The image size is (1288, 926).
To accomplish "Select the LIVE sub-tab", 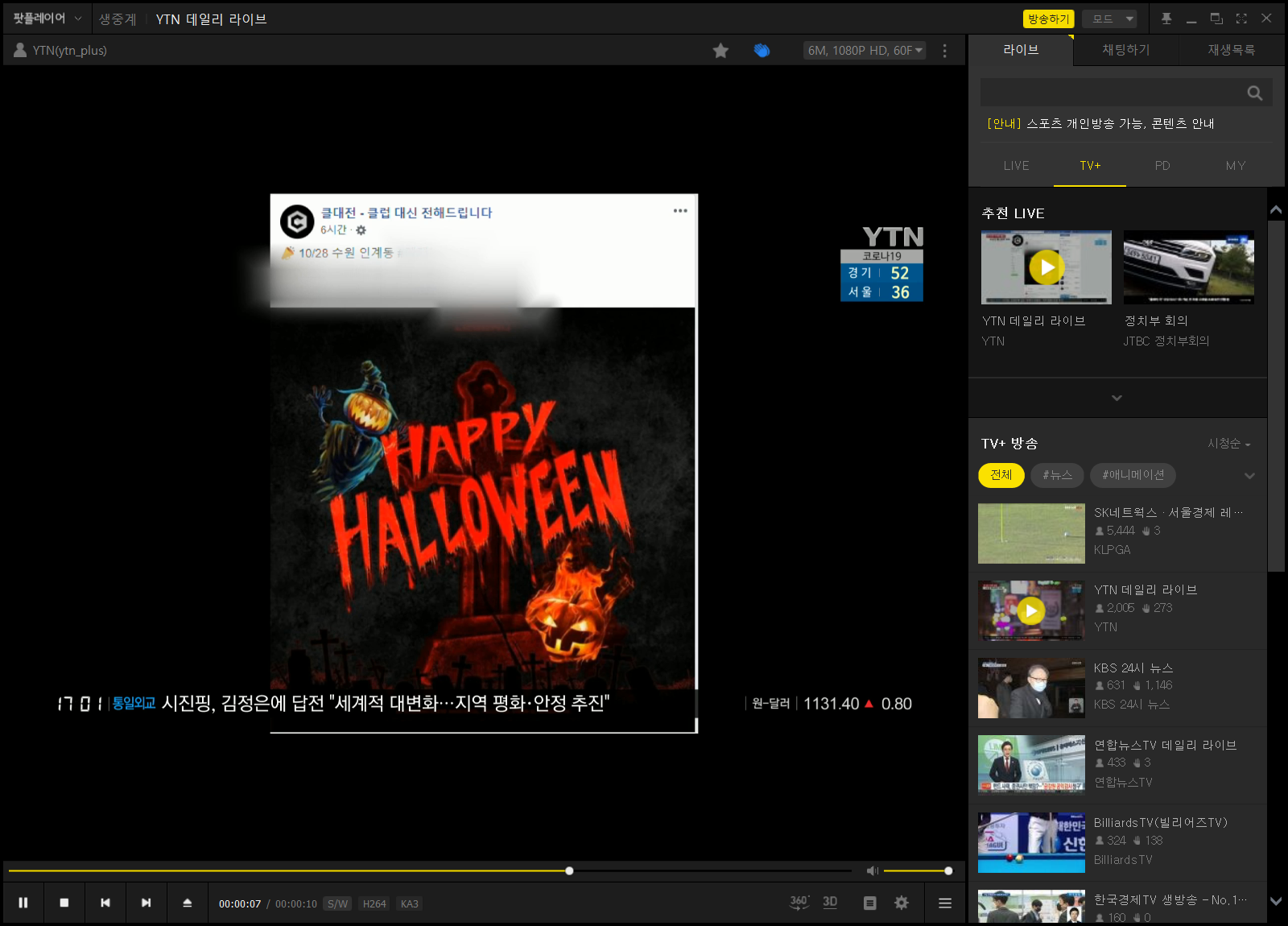I will point(1017,166).
